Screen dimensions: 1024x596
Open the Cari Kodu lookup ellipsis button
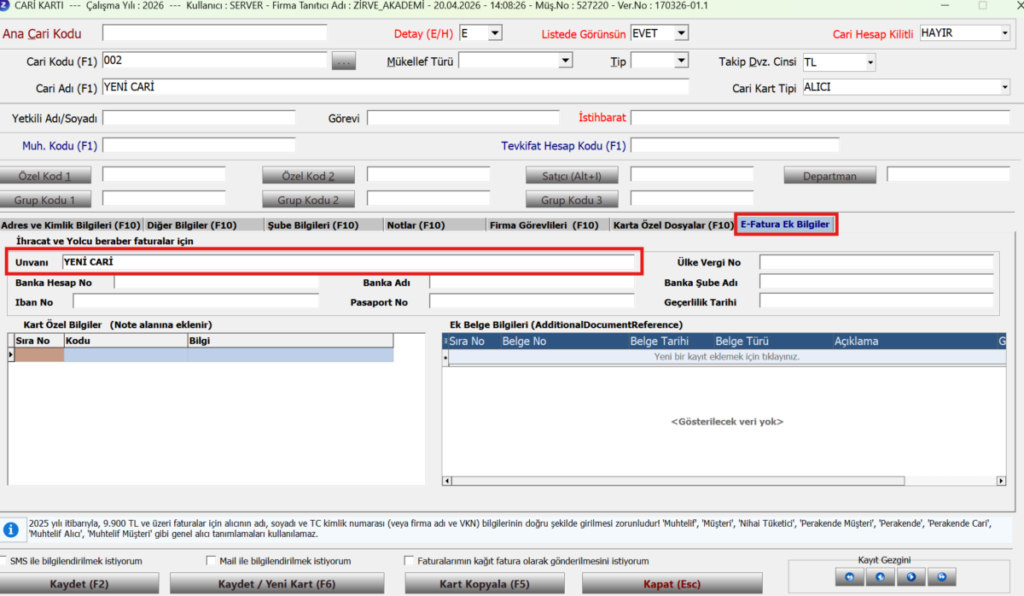click(x=344, y=61)
